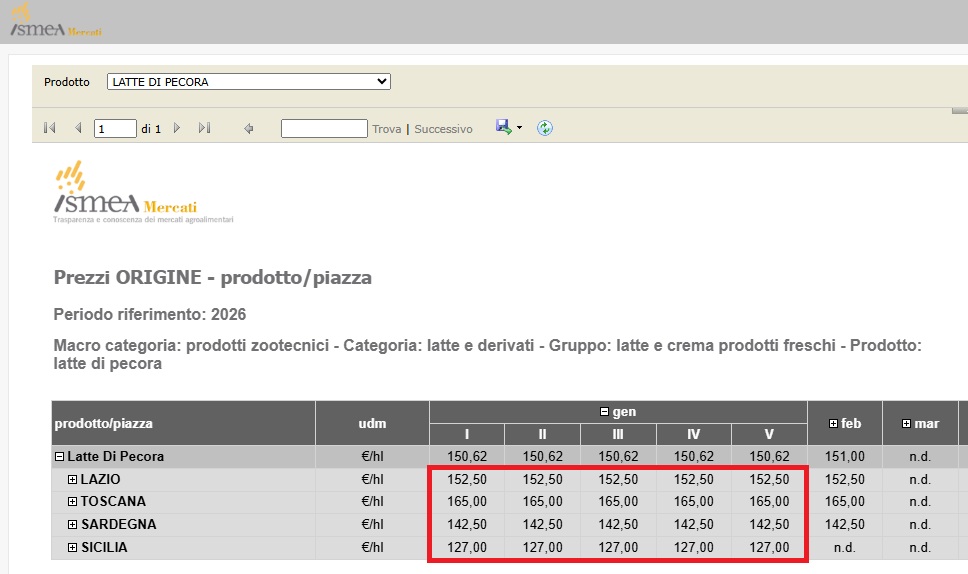968x574 pixels.
Task: Click the prodotto/piazza column header
Action: pyautogui.click(x=183, y=423)
